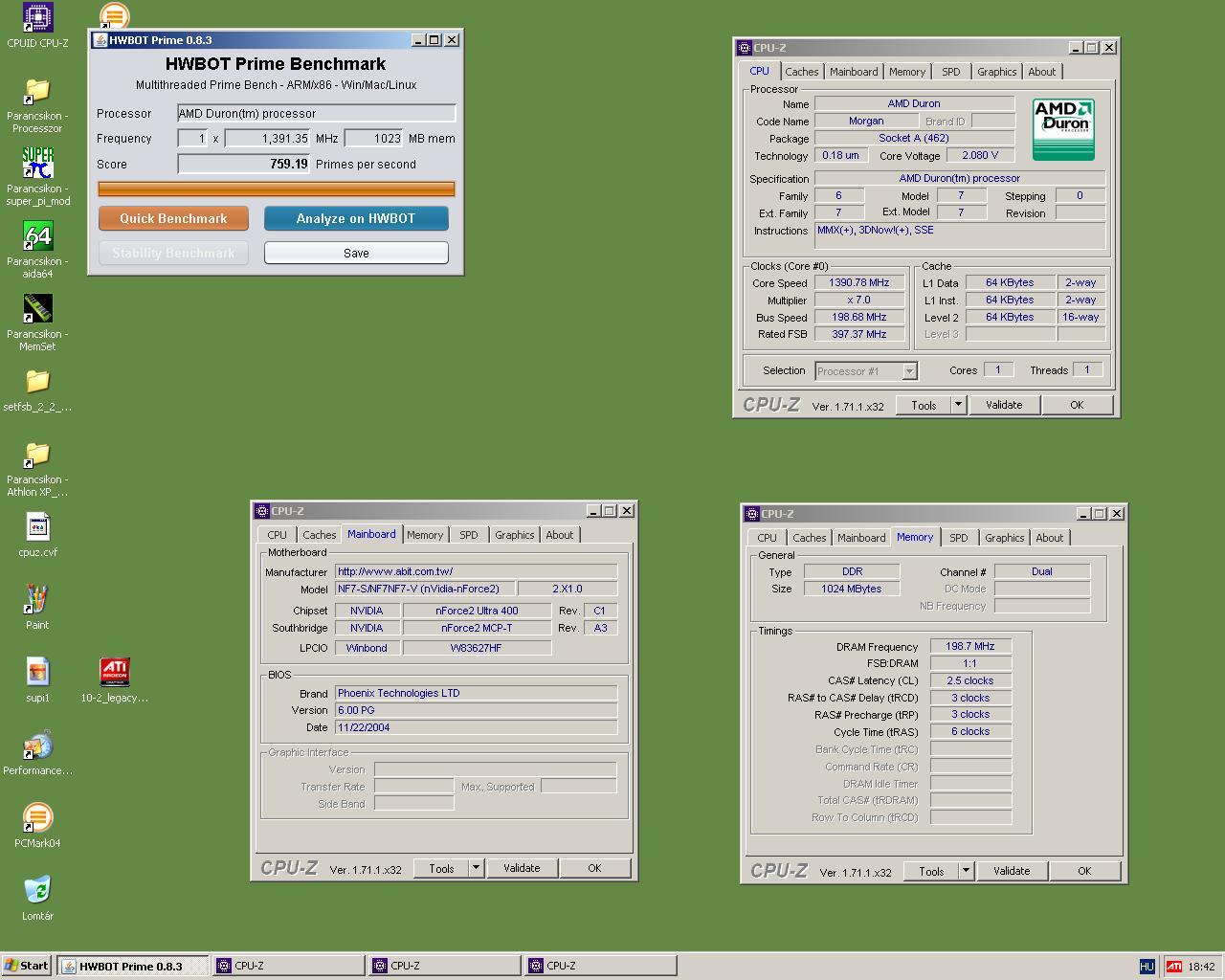The height and width of the screenshot is (980, 1225).
Task: Click the title icon of the CPU-Z CPU window
Action: 745,48
